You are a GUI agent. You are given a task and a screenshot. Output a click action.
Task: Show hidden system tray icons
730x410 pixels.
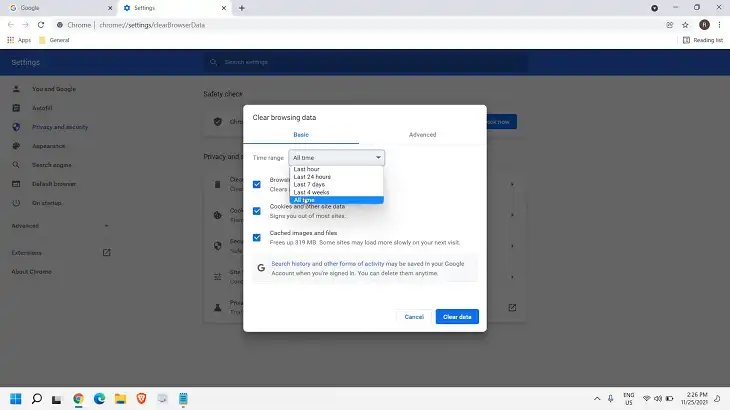click(597, 399)
